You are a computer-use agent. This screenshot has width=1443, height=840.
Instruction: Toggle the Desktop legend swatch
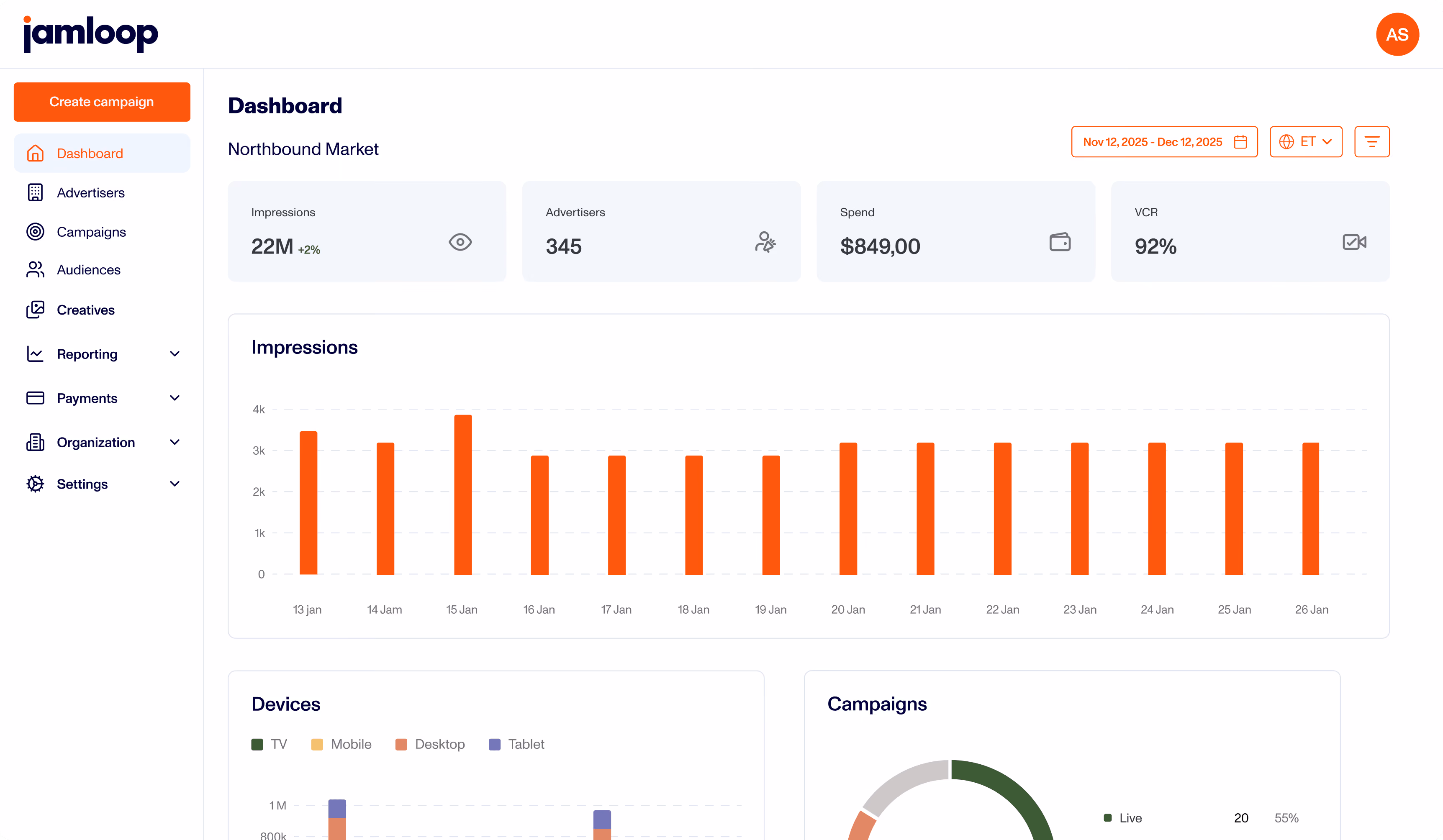[401, 745]
